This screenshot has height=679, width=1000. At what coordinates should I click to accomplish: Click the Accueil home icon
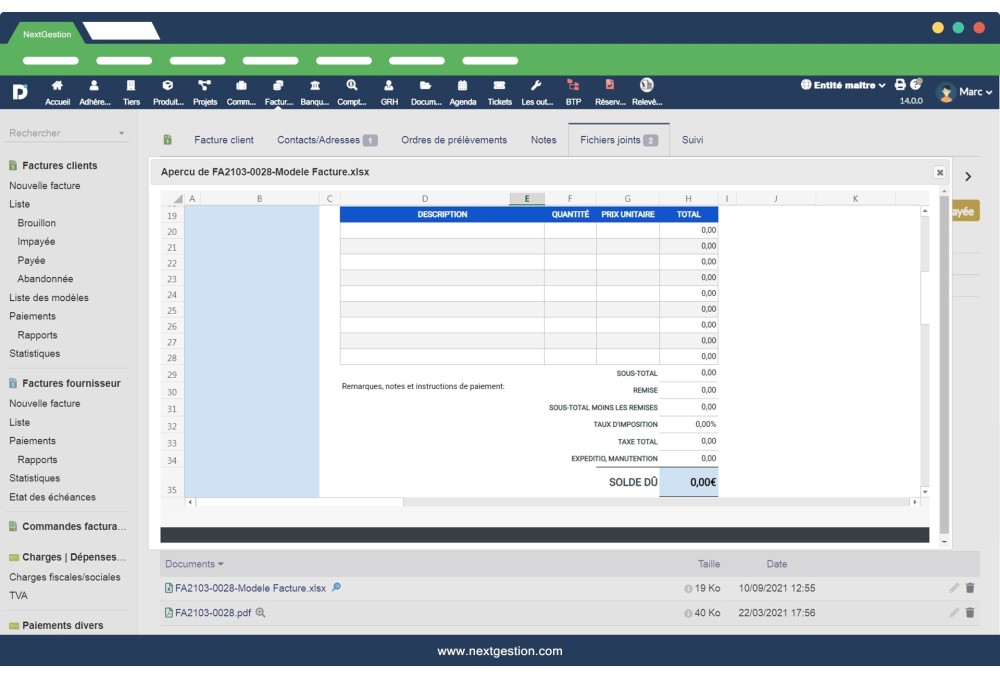coord(57,88)
